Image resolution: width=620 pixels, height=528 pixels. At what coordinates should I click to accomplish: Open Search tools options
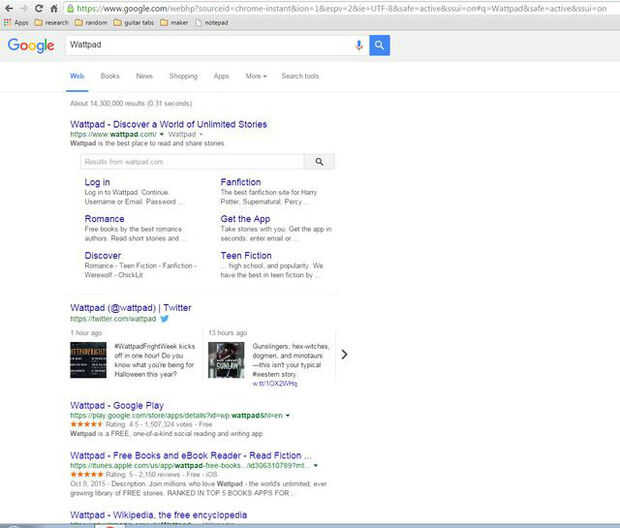pyautogui.click(x=300, y=76)
